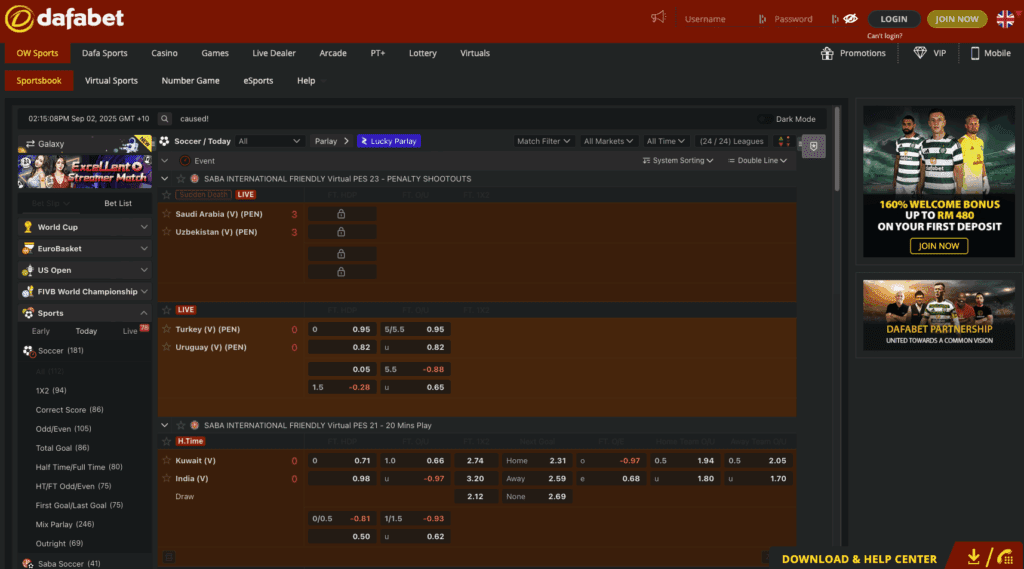This screenshot has width=1024, height=569.
Task: Click the league icon of PES 21 20 Mins Play
Action: click(x=195, y=425)
